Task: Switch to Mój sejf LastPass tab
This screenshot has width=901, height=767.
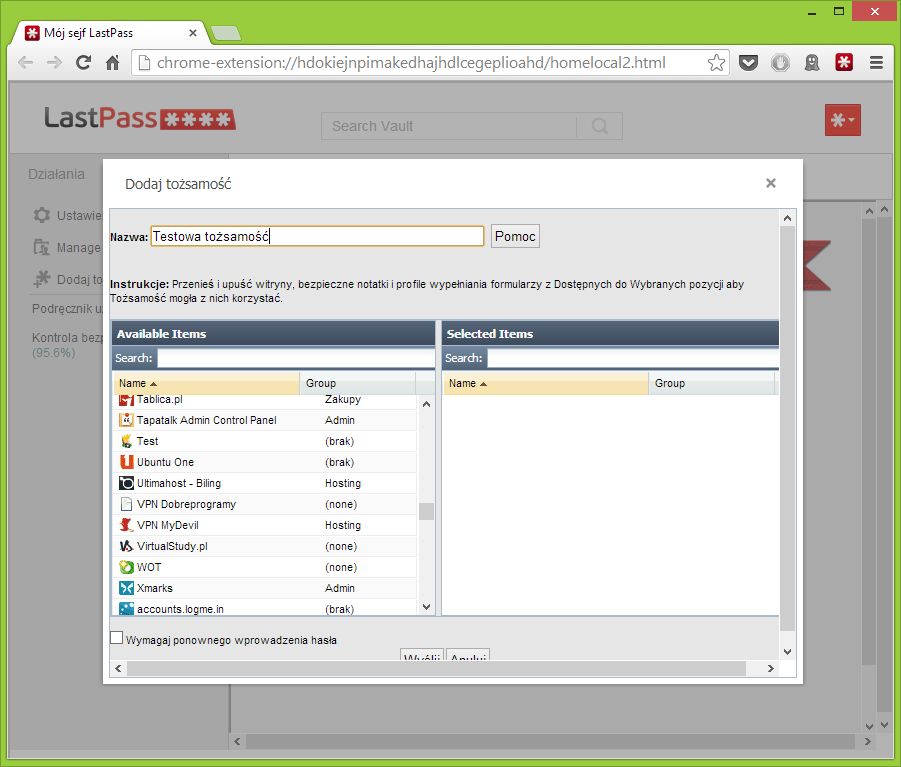Action: (109, 33)
